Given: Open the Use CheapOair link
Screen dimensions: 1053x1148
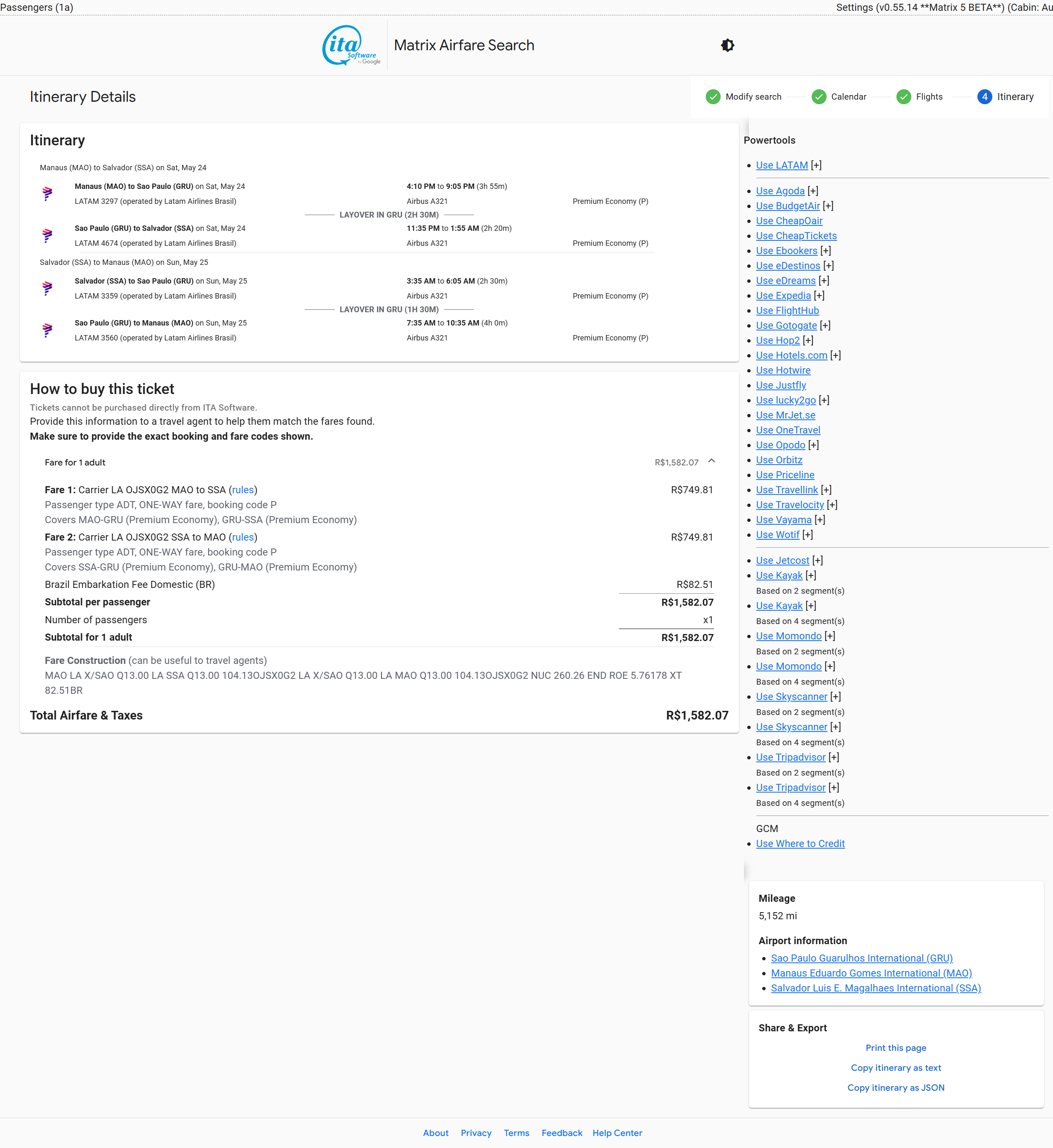Looking at the screenshot, I should pos(789,221).
